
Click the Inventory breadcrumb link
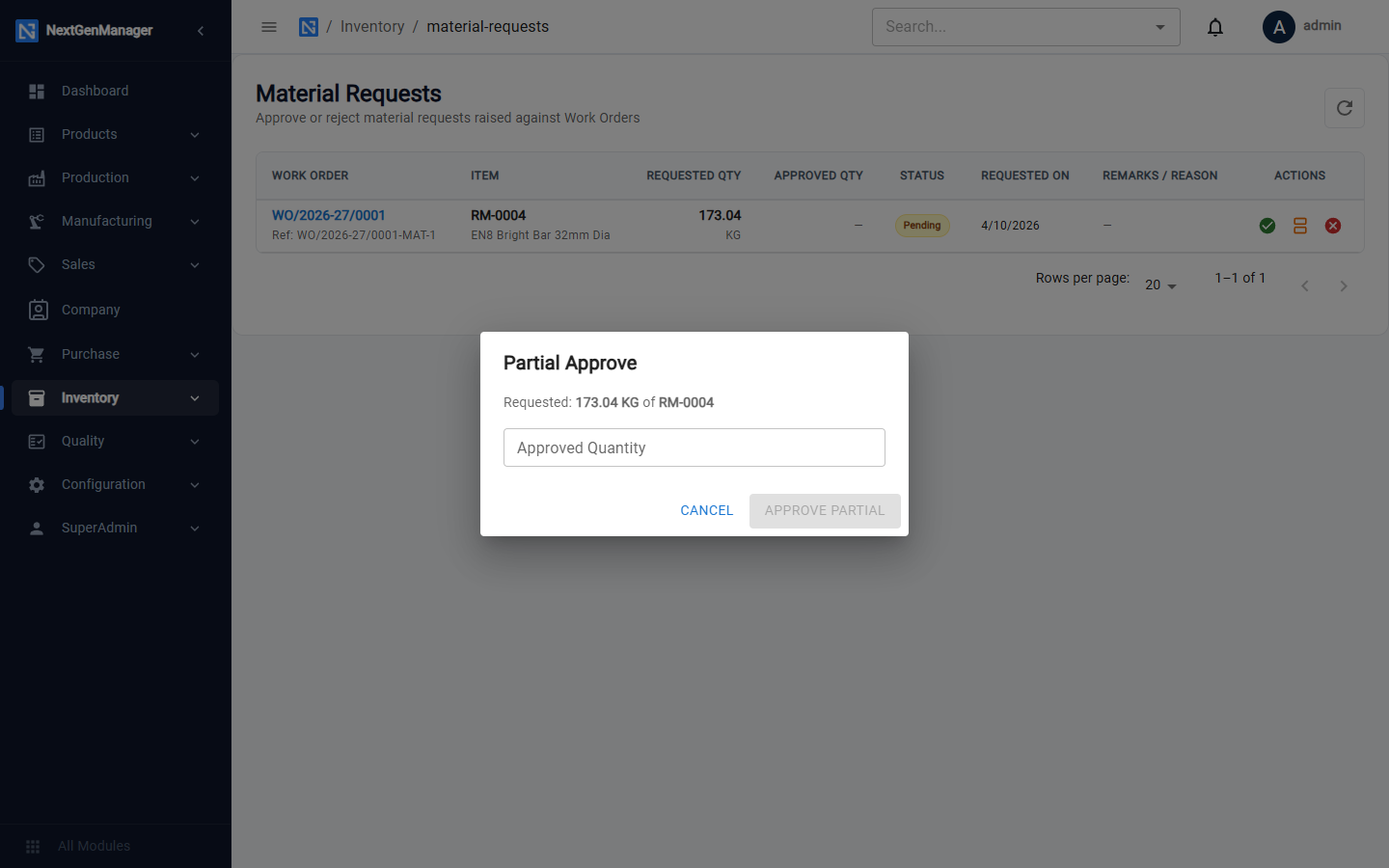coord(372,27)
